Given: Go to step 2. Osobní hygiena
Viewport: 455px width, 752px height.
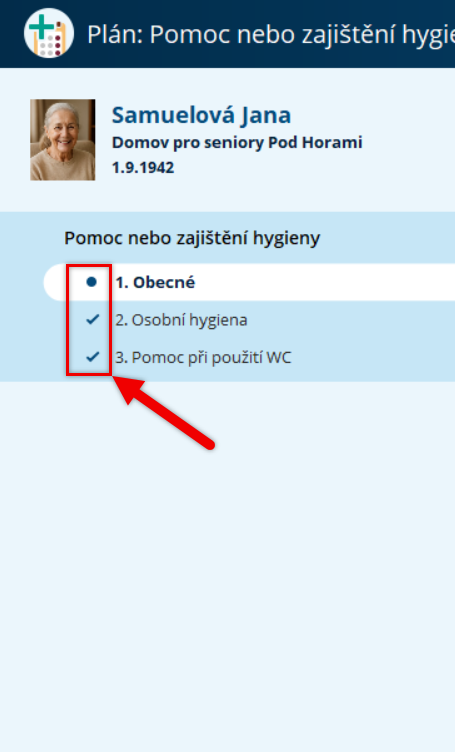Looking at the screenshot, I should [181, 320].
